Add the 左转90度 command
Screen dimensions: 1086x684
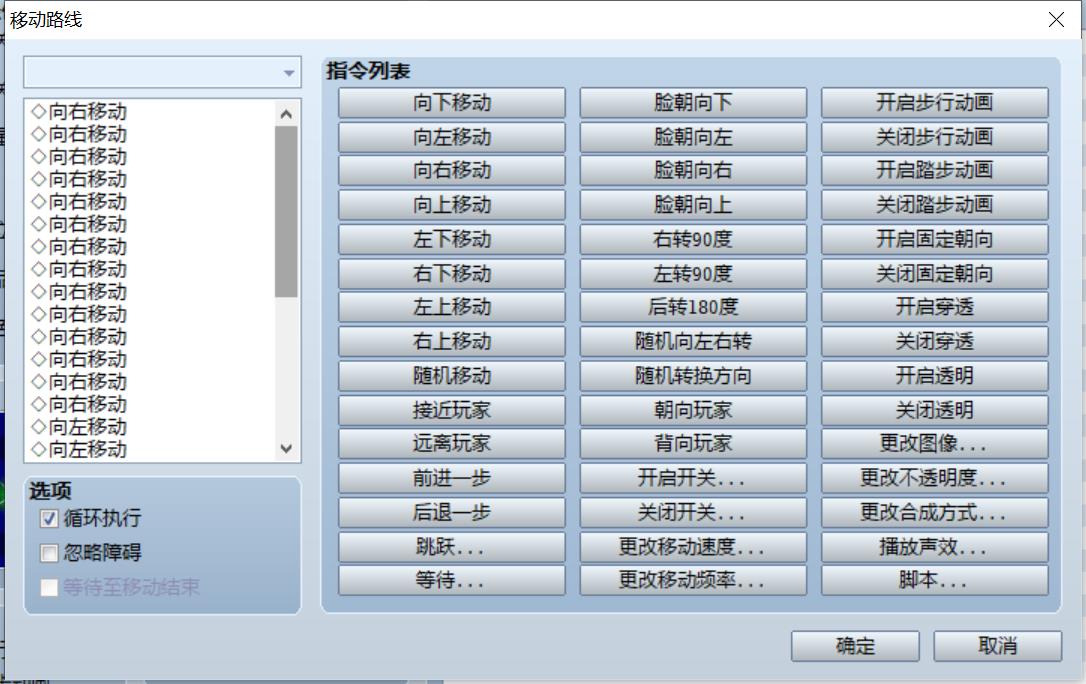pos(693,273)
